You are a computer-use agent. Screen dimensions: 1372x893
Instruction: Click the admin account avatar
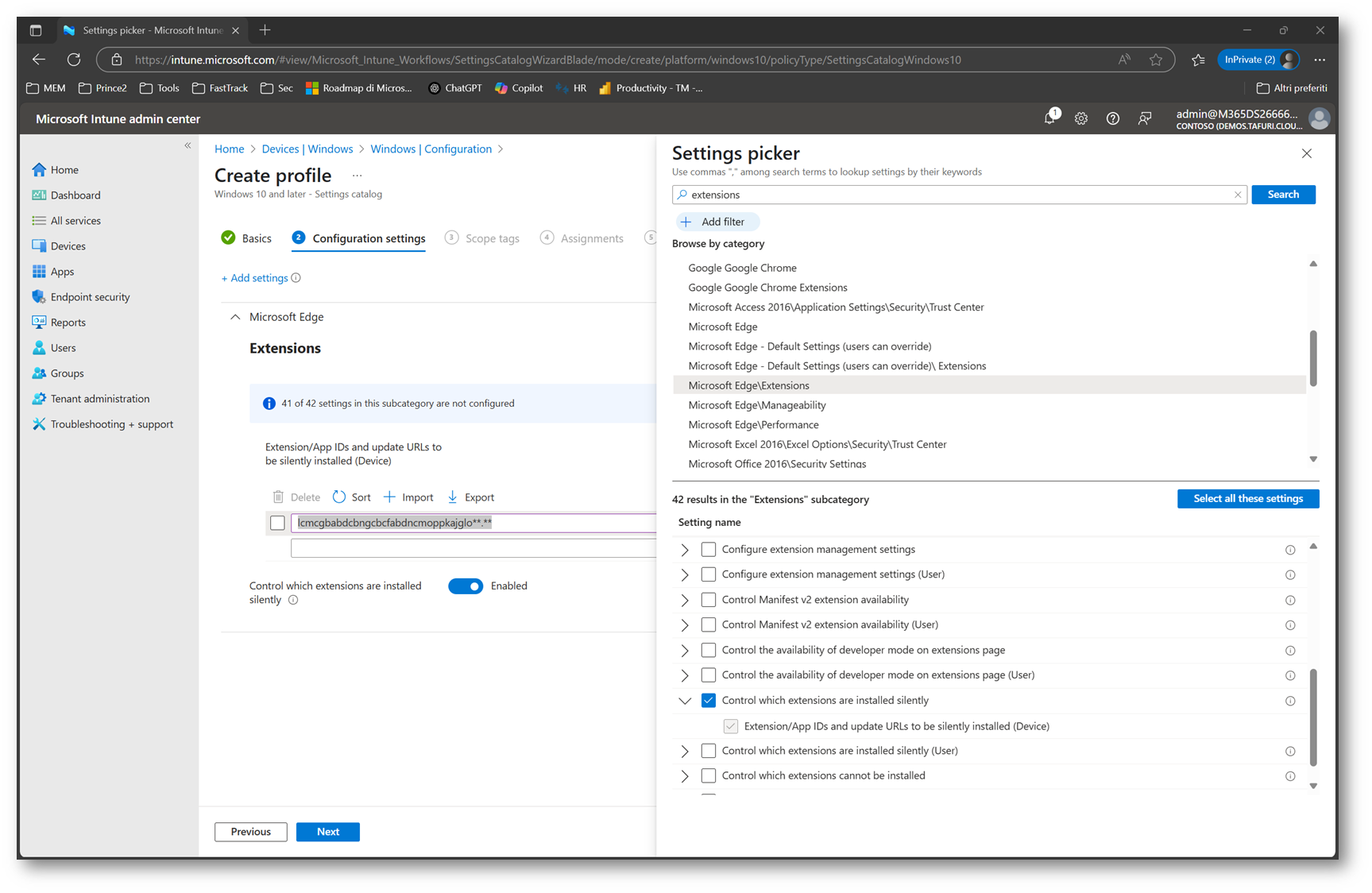coord(1320,118)
